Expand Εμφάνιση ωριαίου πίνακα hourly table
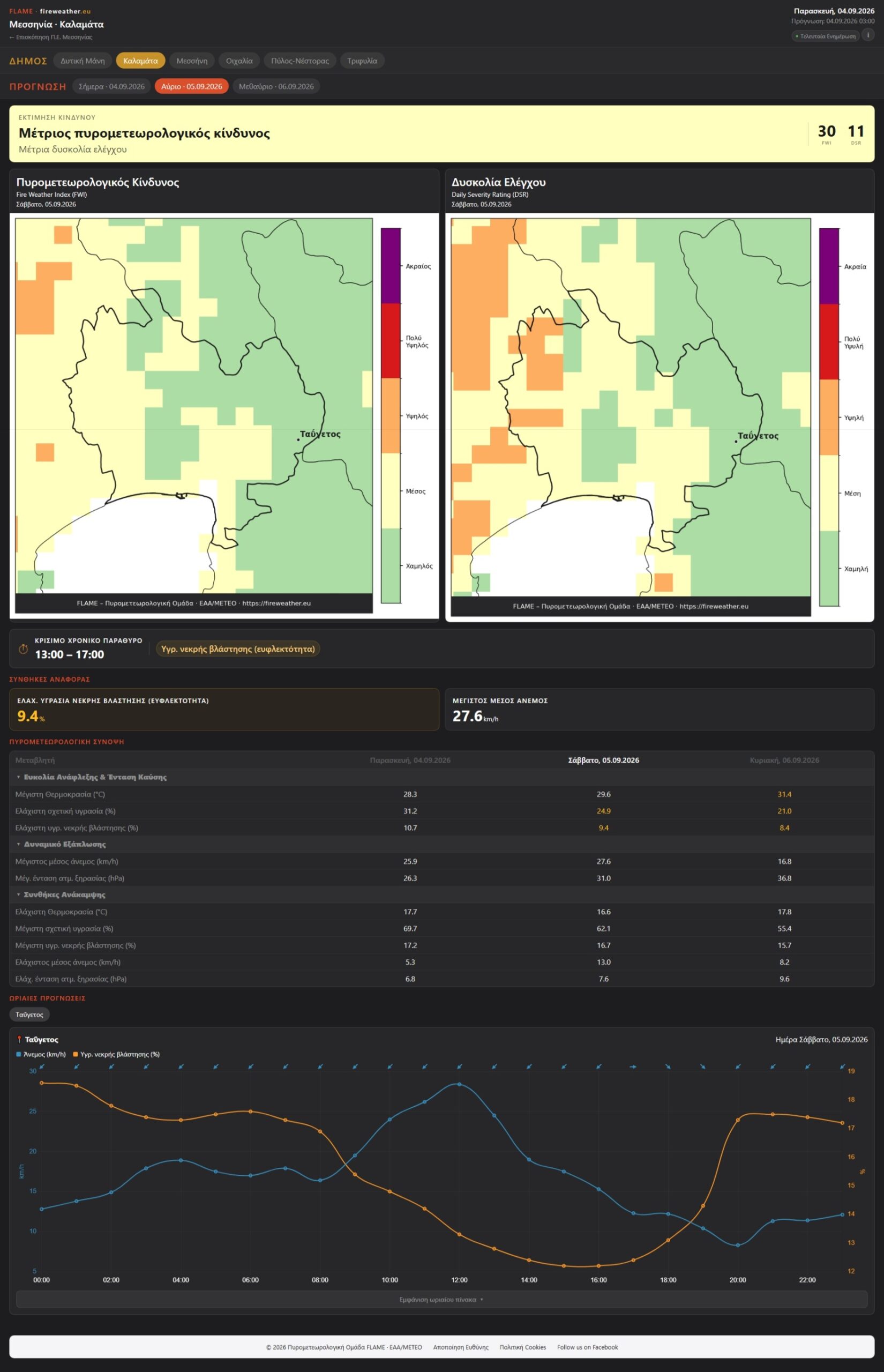 point(441,1300)
